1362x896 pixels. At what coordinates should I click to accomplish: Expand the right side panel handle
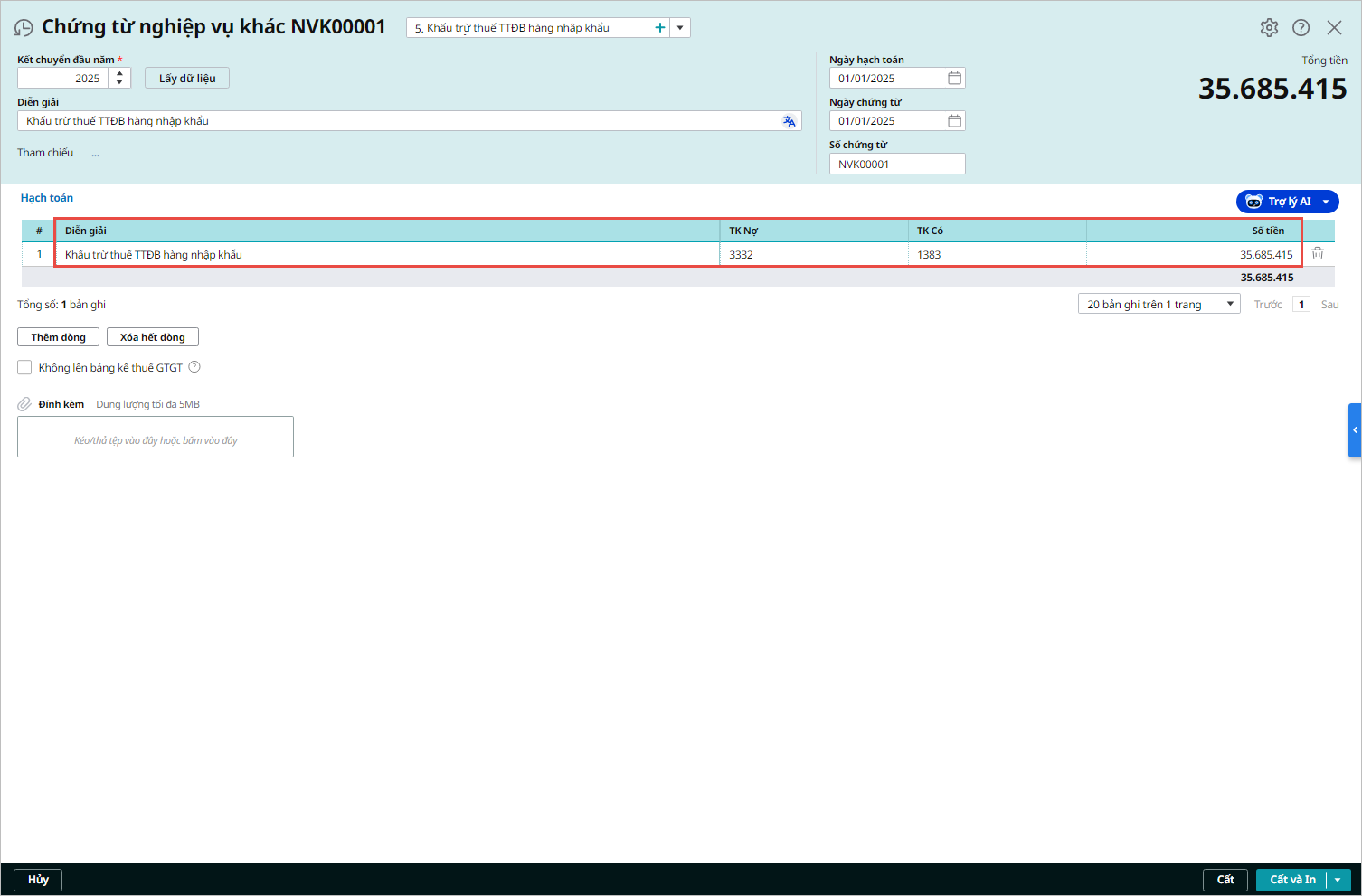[1354, 430]
